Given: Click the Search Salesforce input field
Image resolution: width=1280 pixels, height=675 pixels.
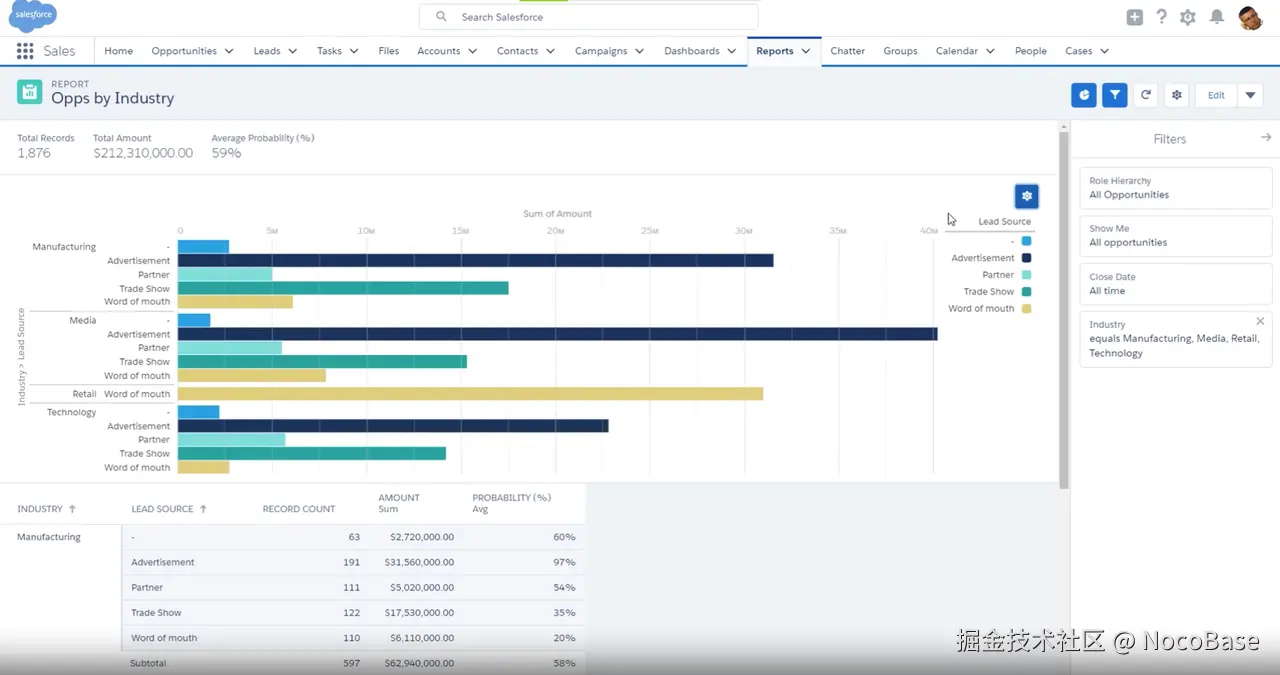Looking at the screenshot, I should coord(588,16).
